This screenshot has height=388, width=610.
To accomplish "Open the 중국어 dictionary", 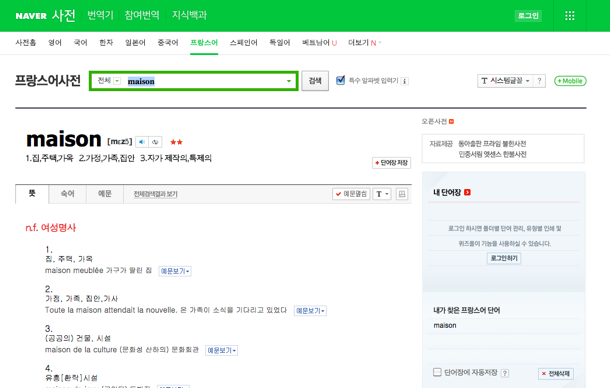I will [x=168, y=42].
